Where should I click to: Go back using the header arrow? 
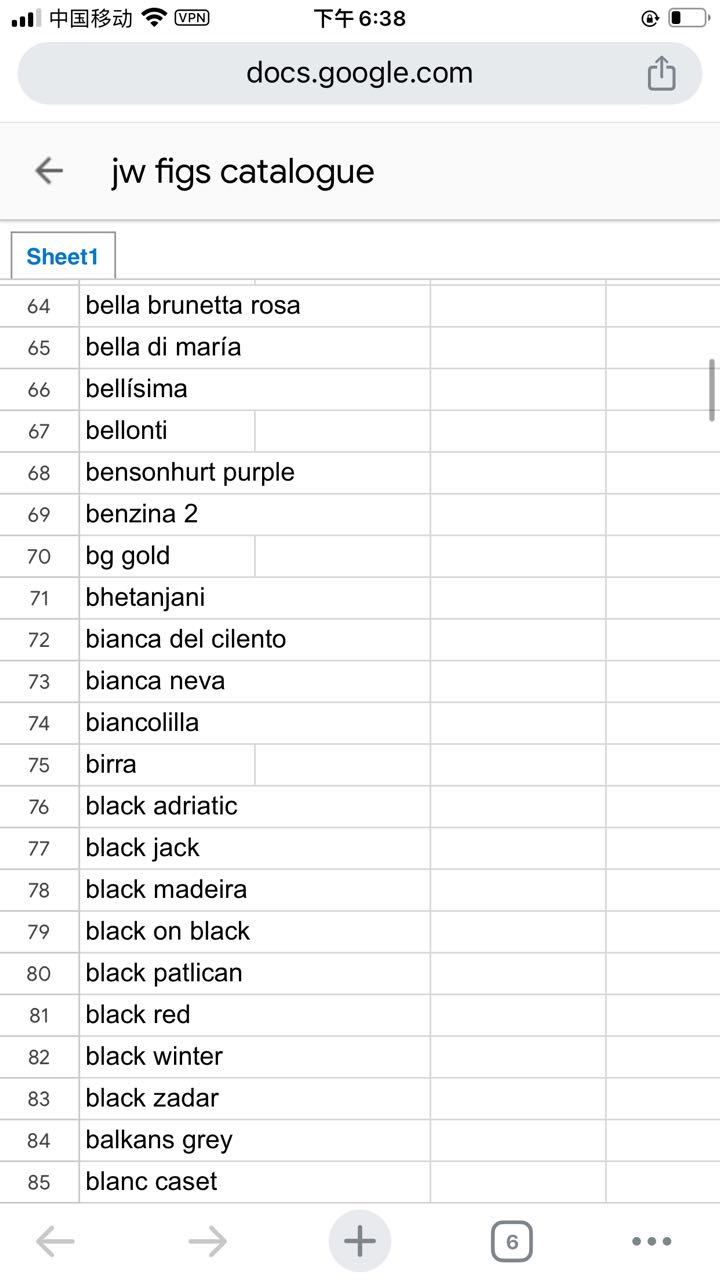click(49, 171)
